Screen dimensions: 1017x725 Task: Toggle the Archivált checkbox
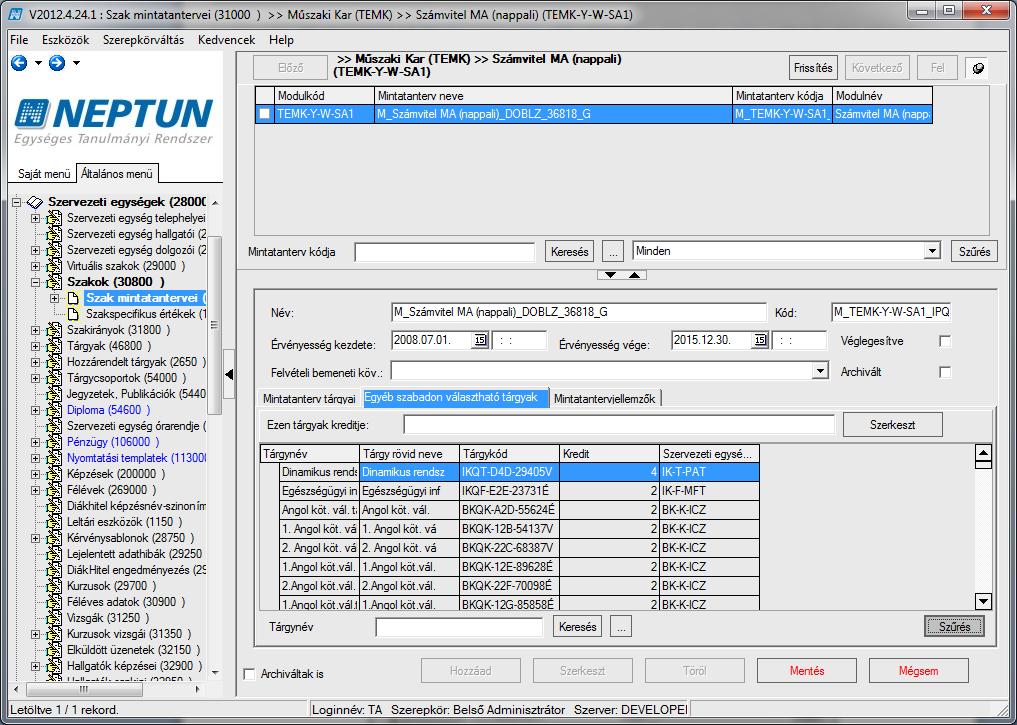coord(945,372)
